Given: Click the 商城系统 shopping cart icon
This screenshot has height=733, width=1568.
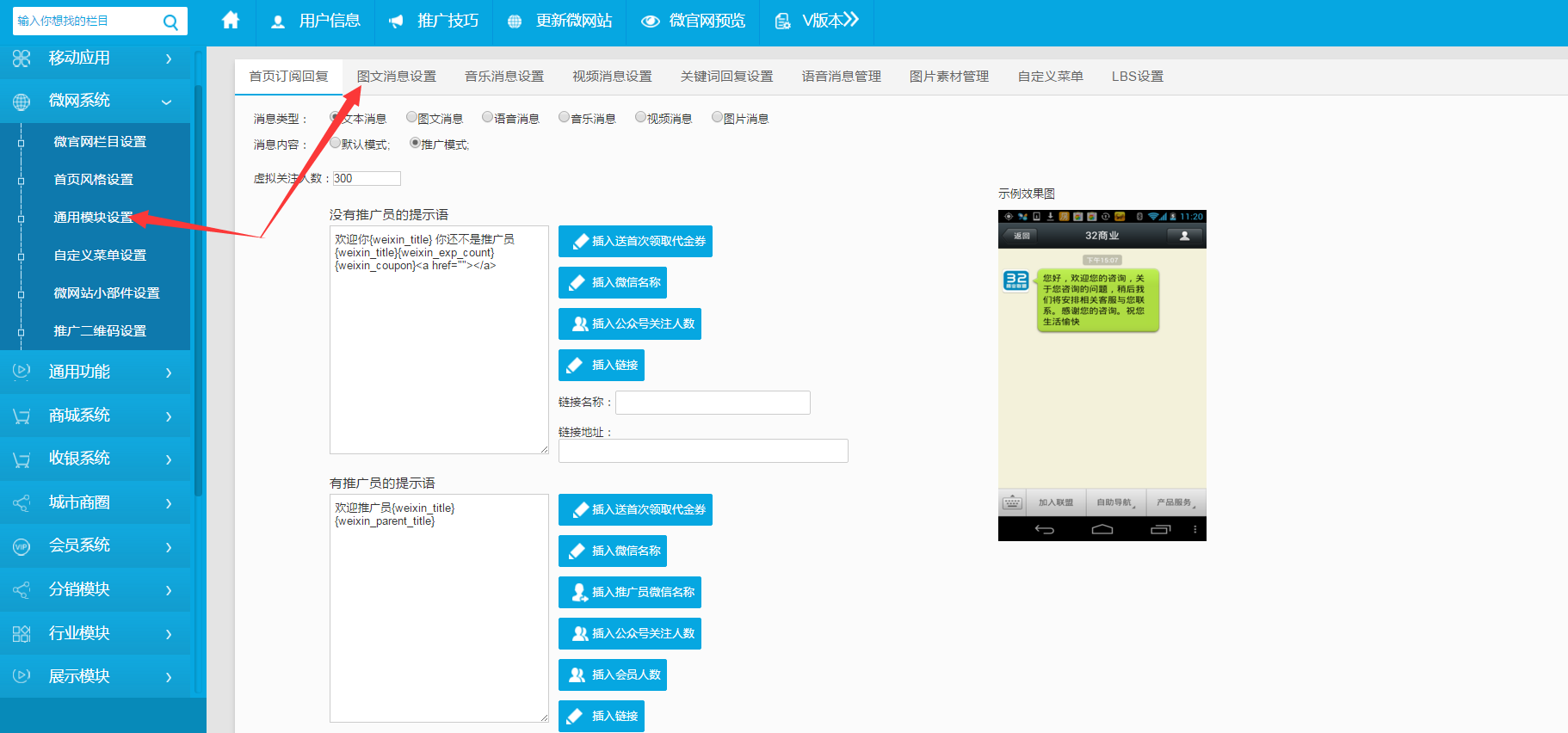Looking at the screenshot, I should [22, 416].
